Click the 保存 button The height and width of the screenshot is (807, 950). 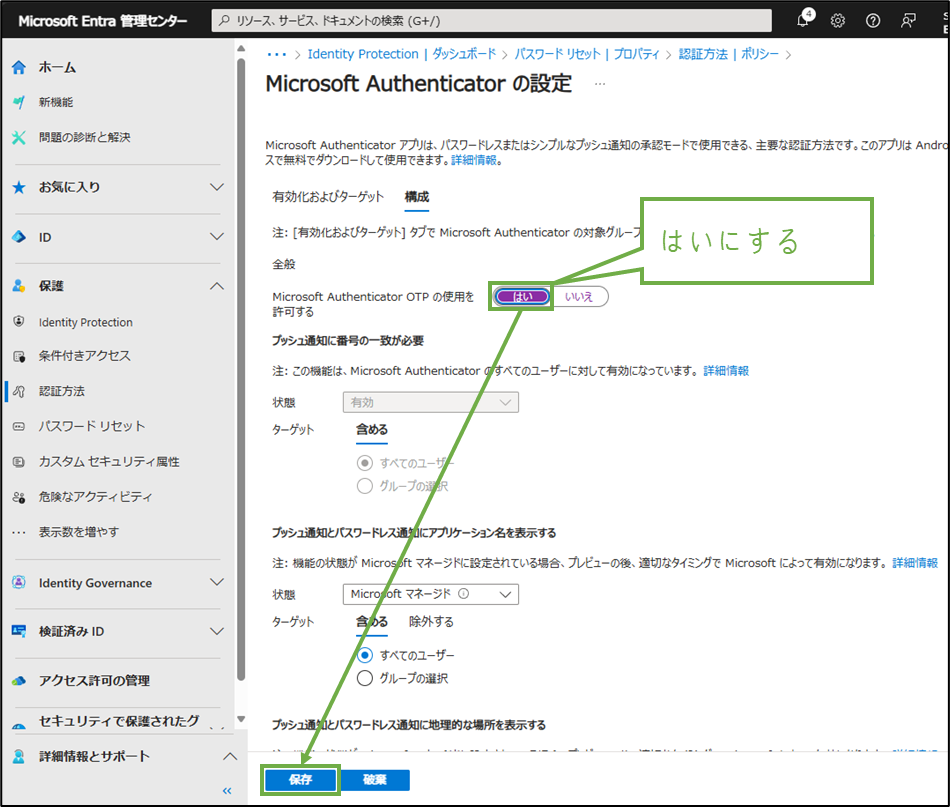pyautogui.click(x=301, y=780)
